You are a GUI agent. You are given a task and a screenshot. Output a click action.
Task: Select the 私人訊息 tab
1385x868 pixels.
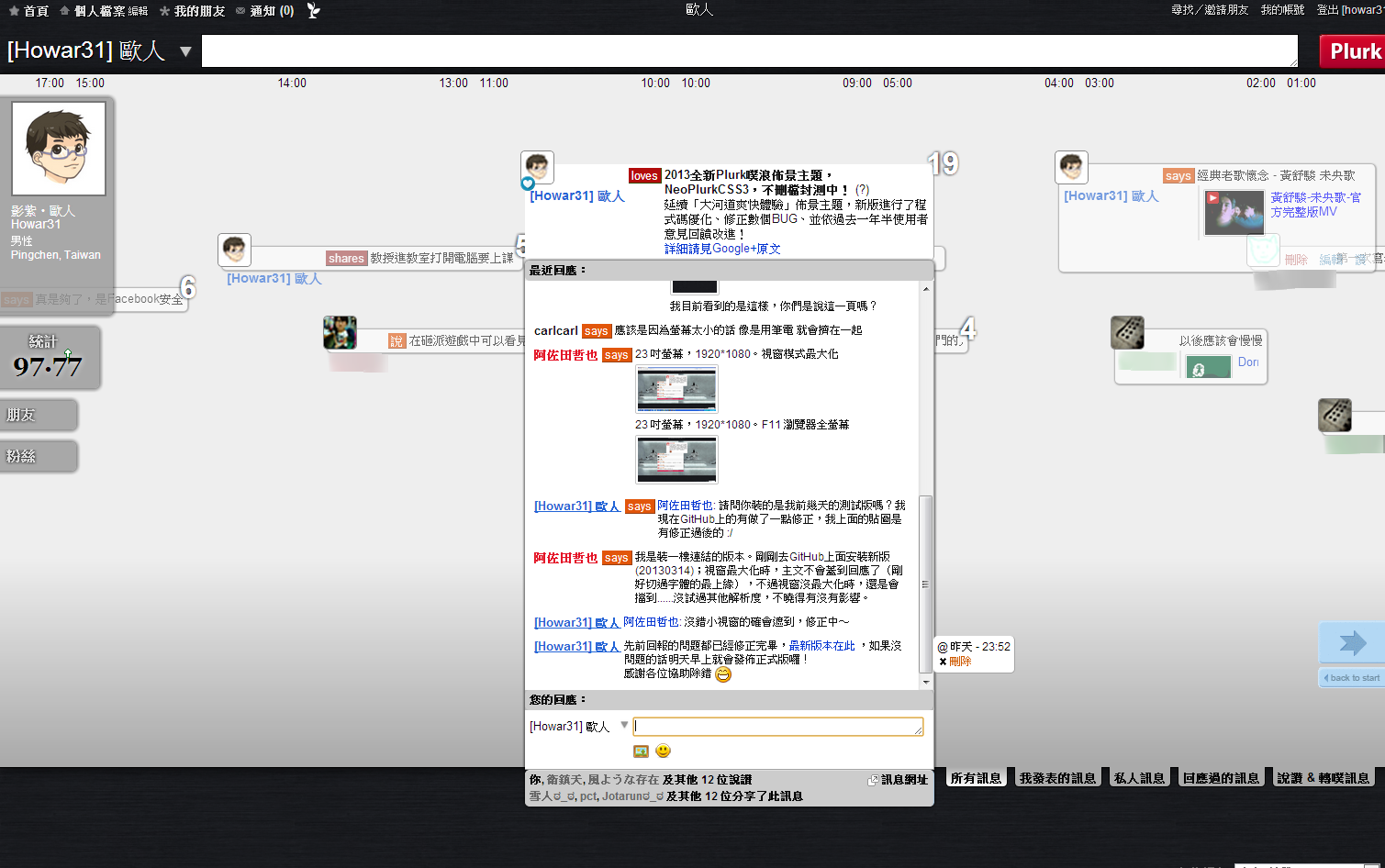point(1139,778)
